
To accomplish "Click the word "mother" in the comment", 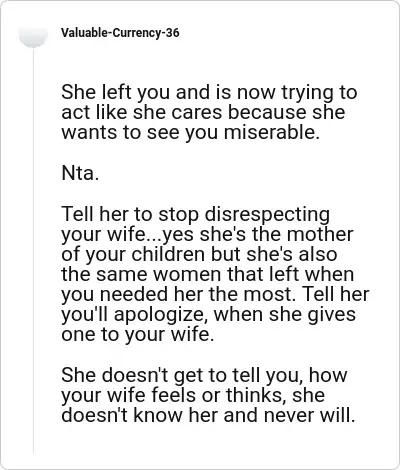I will click(x=320, y=234).
